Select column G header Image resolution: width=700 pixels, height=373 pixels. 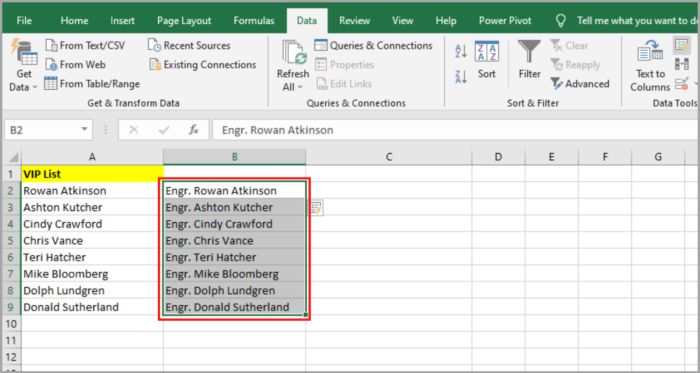[658, 157]
